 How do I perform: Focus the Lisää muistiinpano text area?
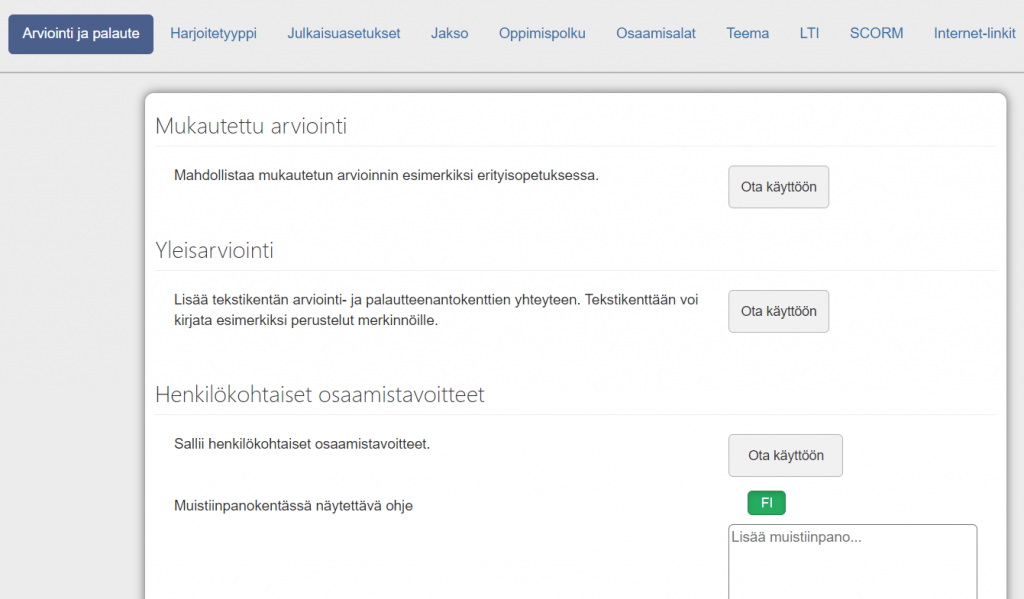click(852, 560)
